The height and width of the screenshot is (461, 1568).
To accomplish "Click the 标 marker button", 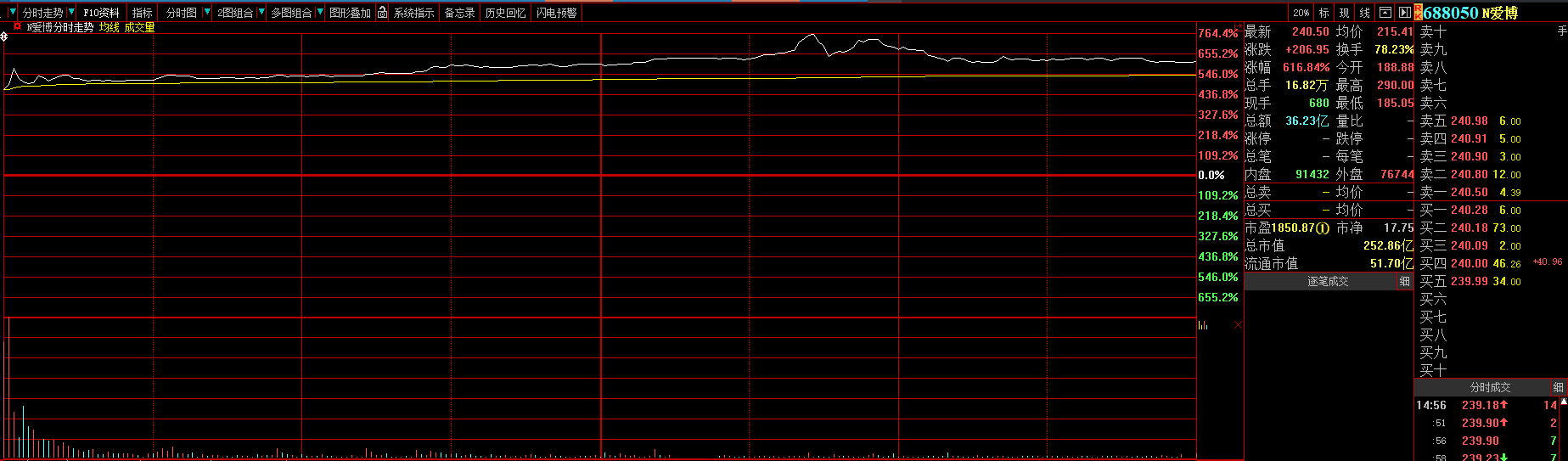I will coord(1324,13).
